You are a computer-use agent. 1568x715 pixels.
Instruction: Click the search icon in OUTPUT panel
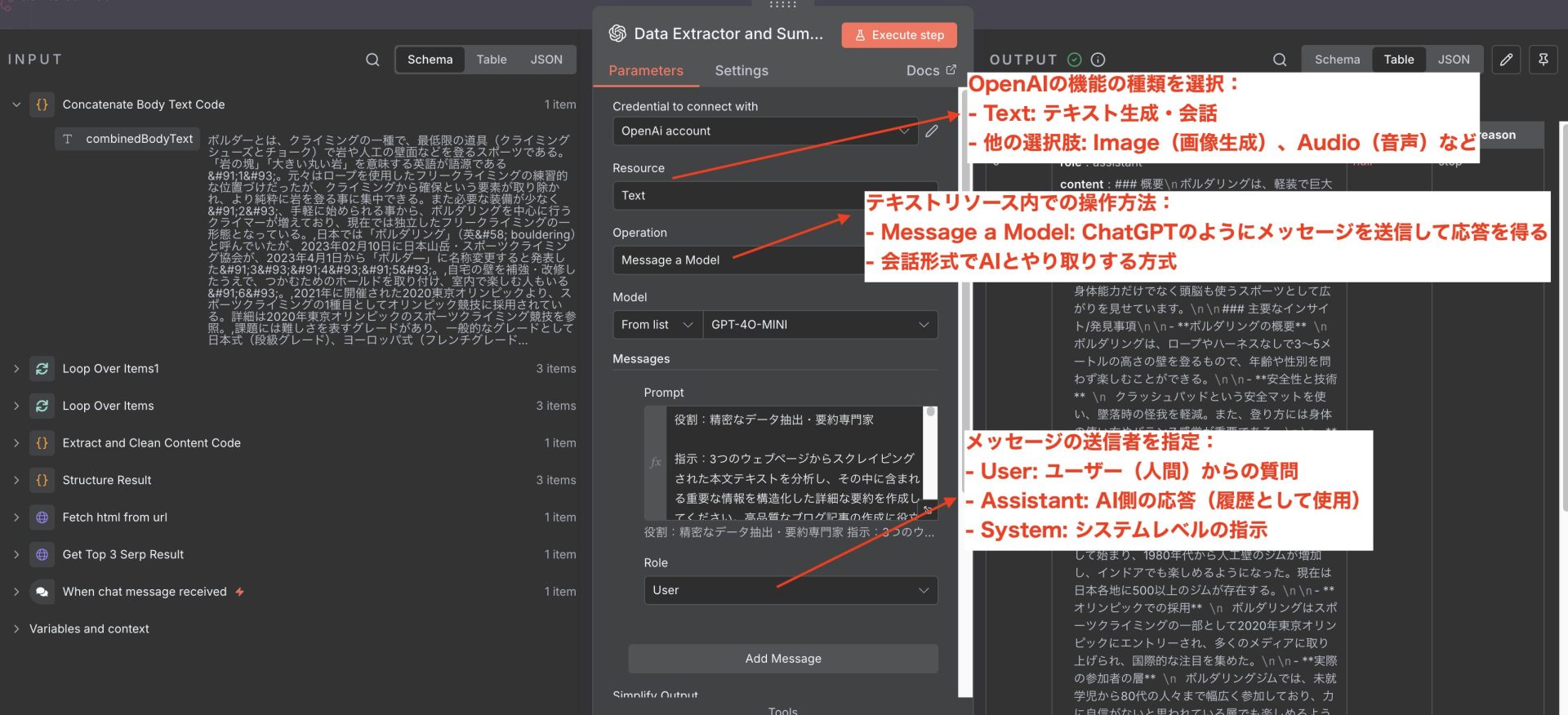click(x=1280, y=60)
